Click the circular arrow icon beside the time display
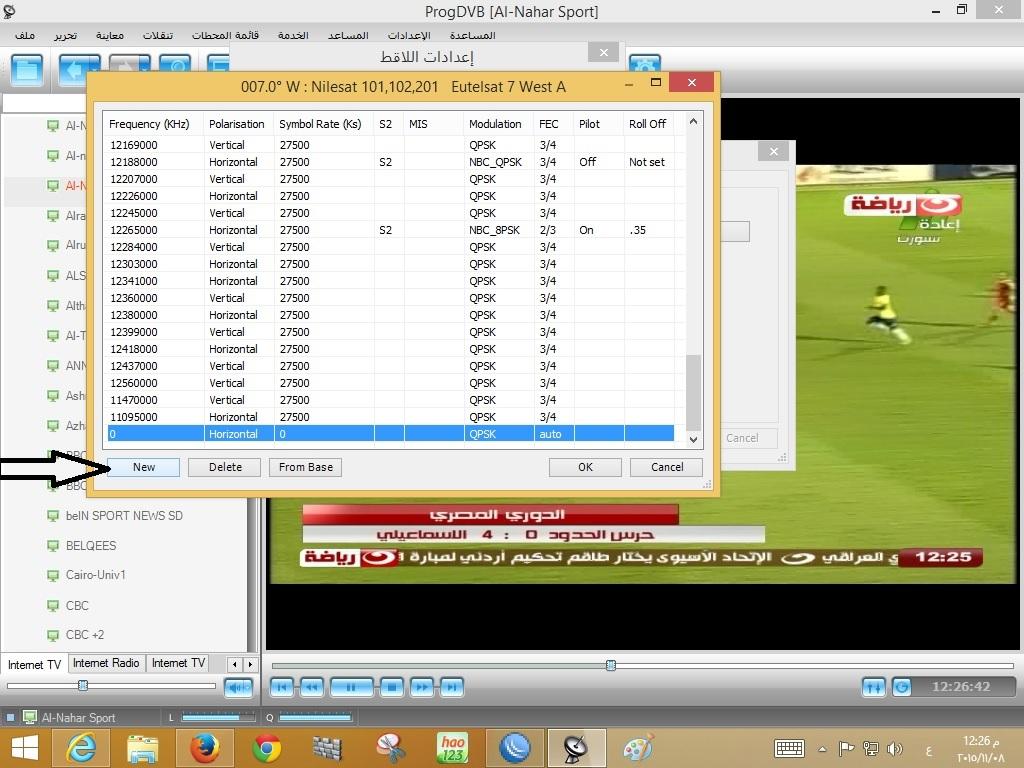Image resolution: width=1024 pixels, height=768 pixels. (x=902, y=687)
